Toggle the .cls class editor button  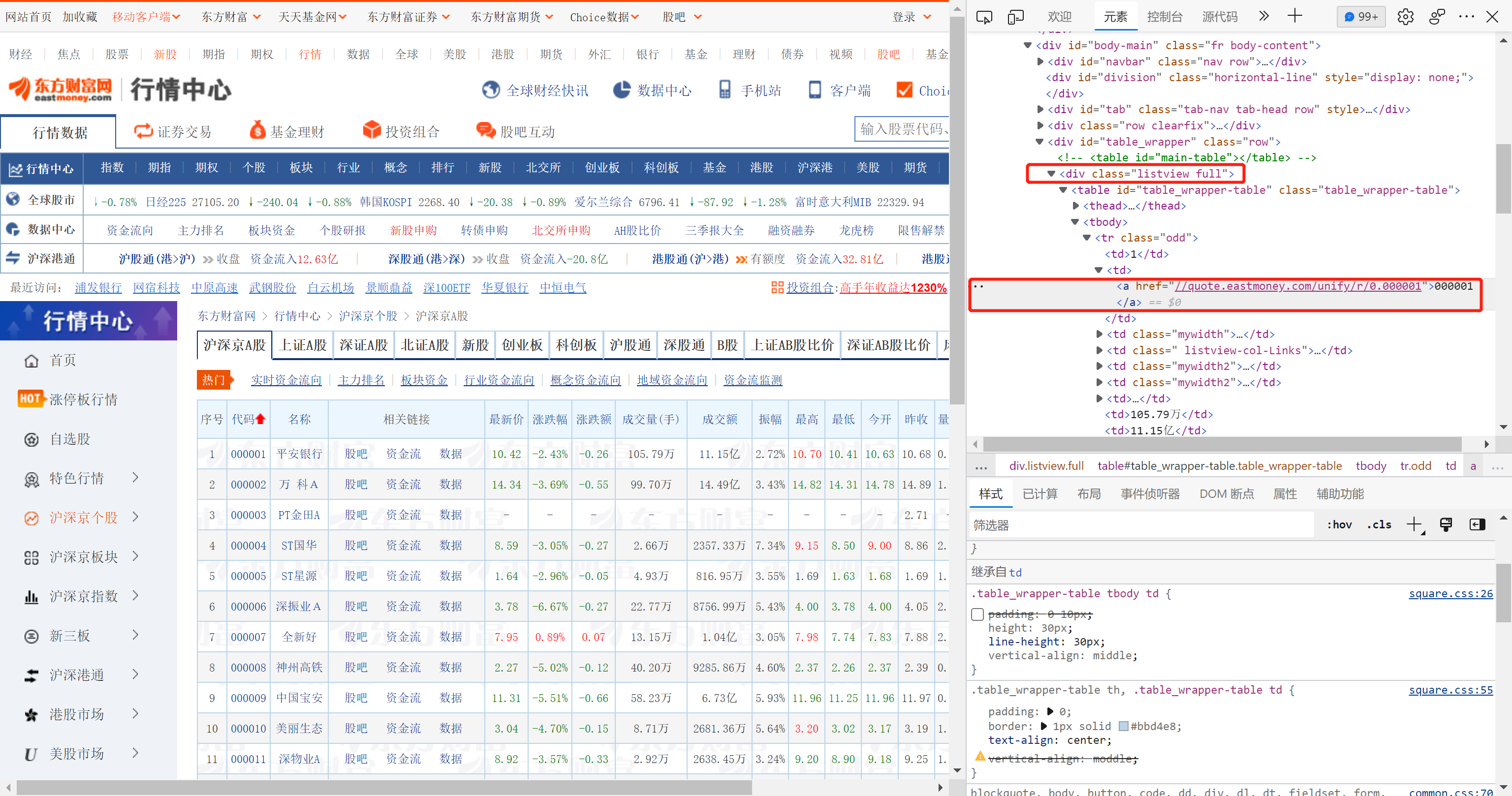tap(1379, 524)
